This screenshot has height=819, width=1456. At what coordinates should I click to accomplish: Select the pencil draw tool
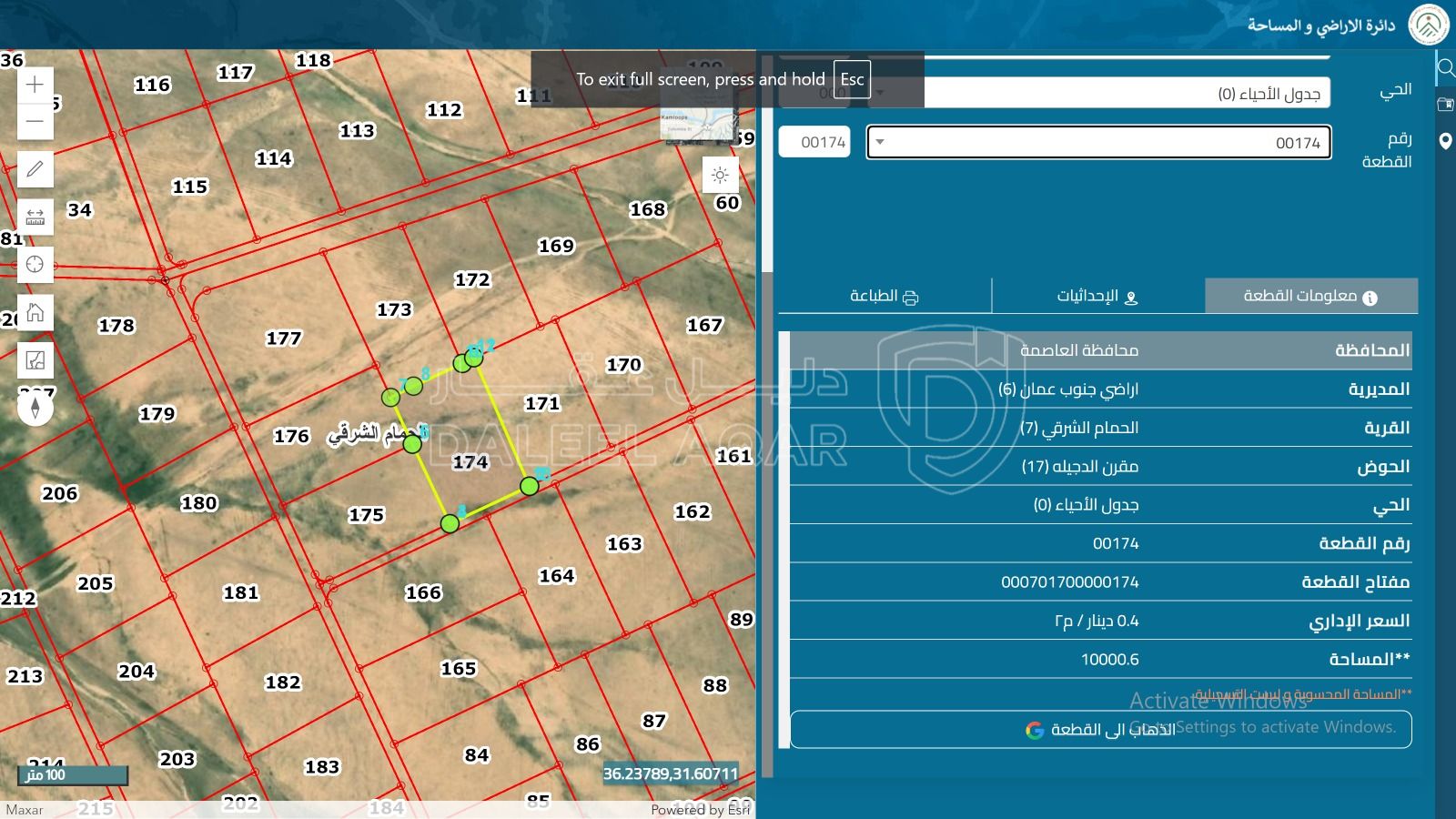pos(35,169)
